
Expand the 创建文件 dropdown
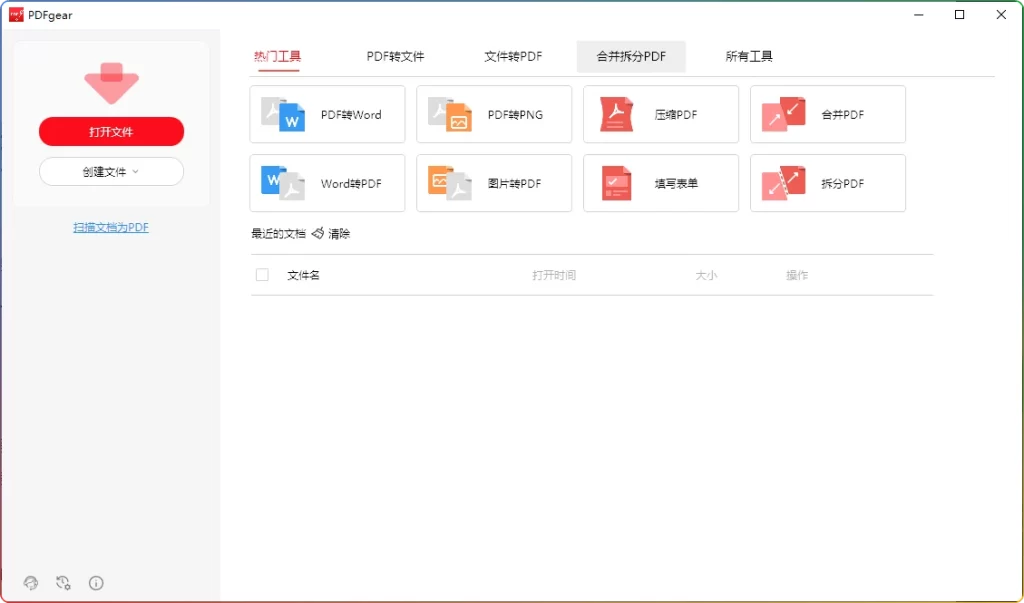tap(111, 171)
